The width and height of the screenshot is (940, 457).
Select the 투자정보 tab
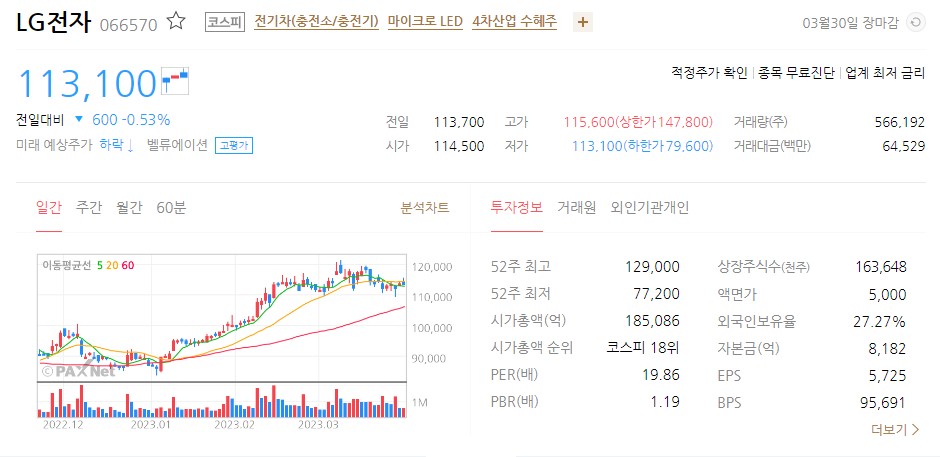[x=517, y=208]
